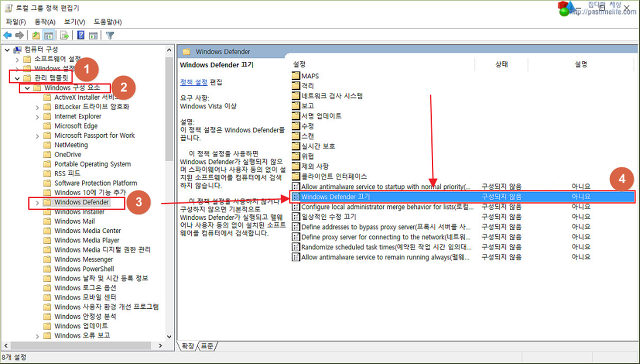Select RSS 피드 in the tree

[67, 173]
